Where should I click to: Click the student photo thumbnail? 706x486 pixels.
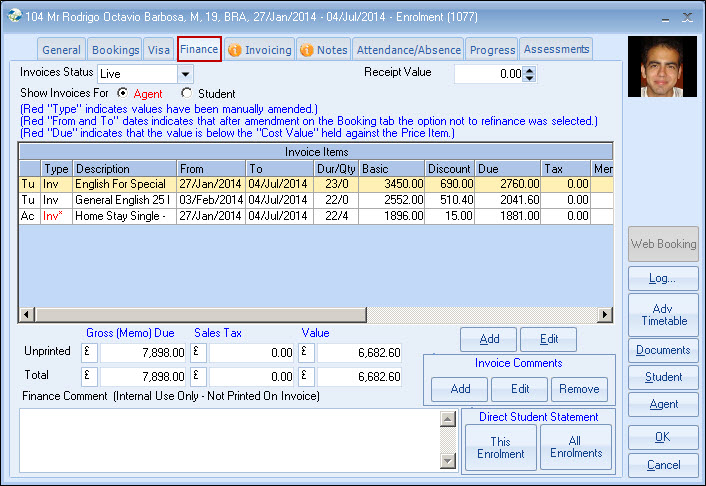[661, 67]
